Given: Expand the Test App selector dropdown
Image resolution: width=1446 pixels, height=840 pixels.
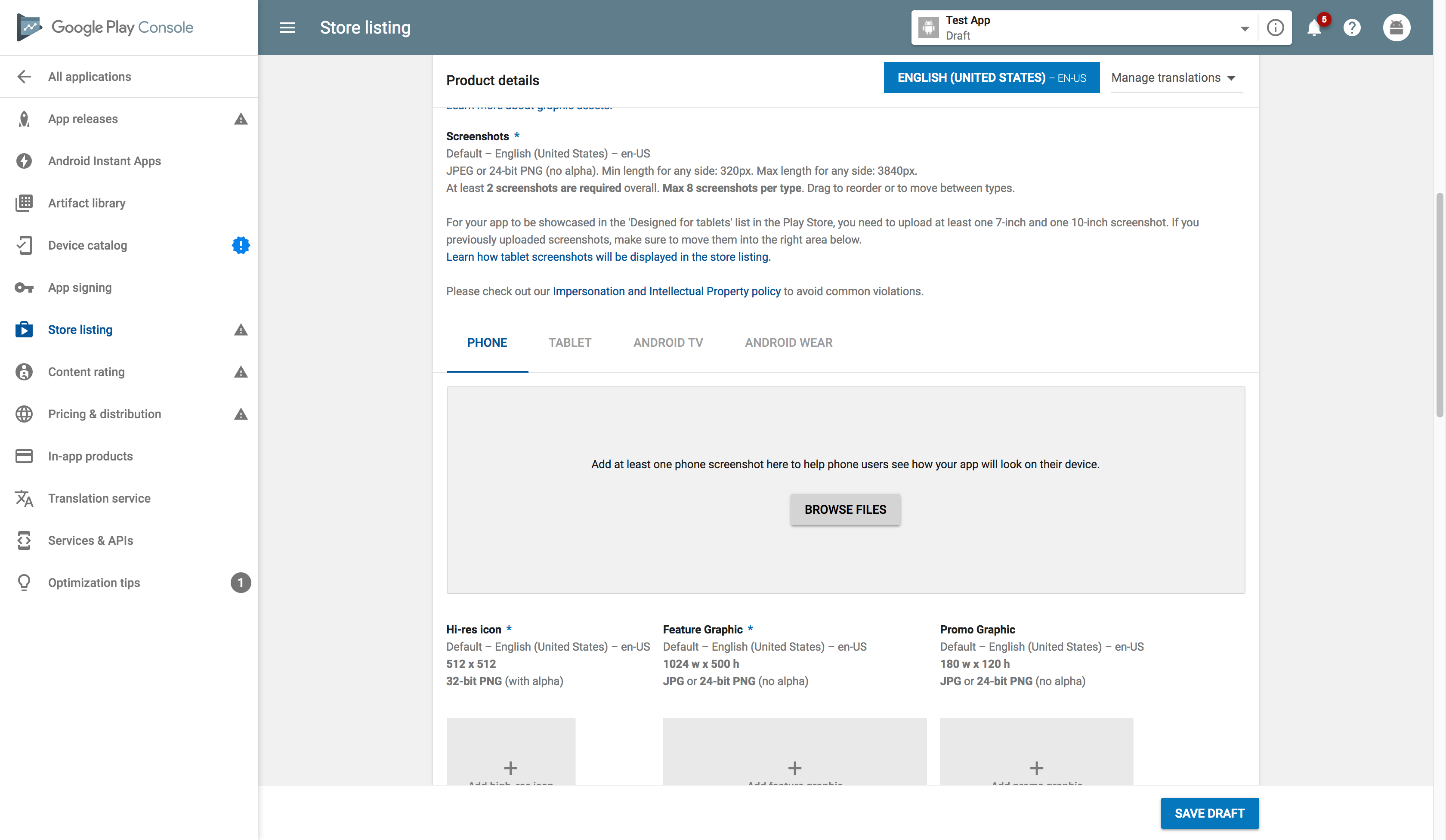Looking at the screenshot, I should pos(1244,28).
